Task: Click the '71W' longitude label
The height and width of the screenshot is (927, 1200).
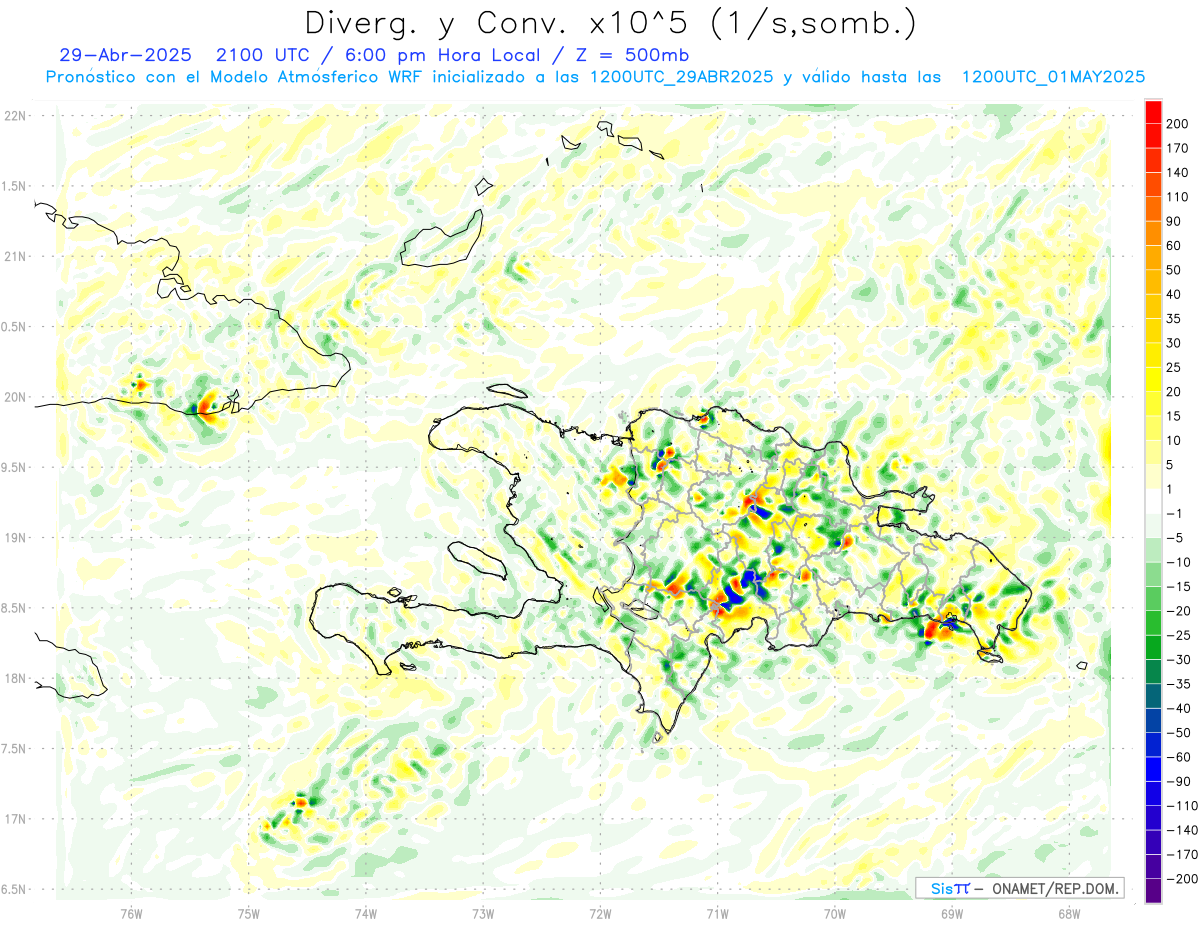Action: [717, 913]
